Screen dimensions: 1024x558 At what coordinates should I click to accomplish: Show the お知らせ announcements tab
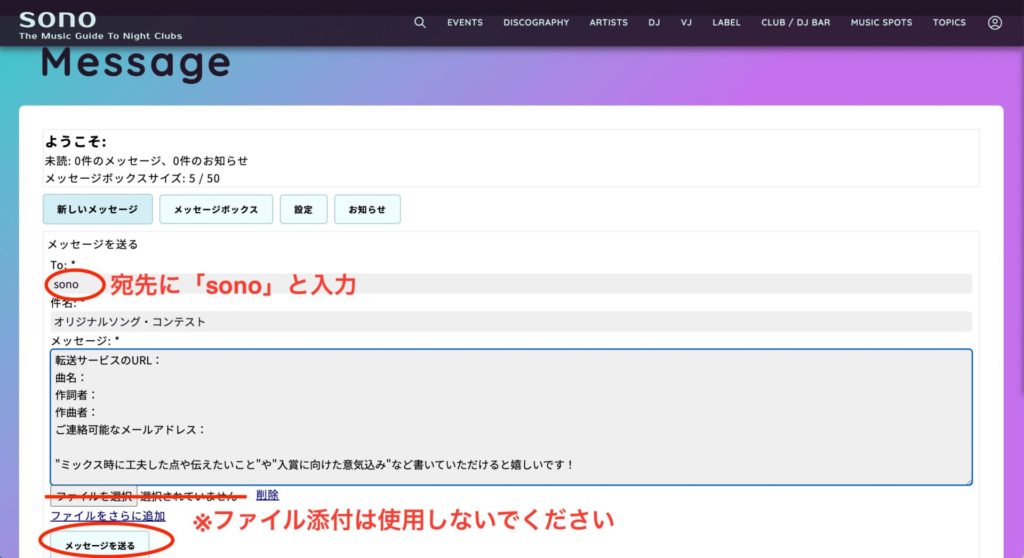(x=367, y=210)
